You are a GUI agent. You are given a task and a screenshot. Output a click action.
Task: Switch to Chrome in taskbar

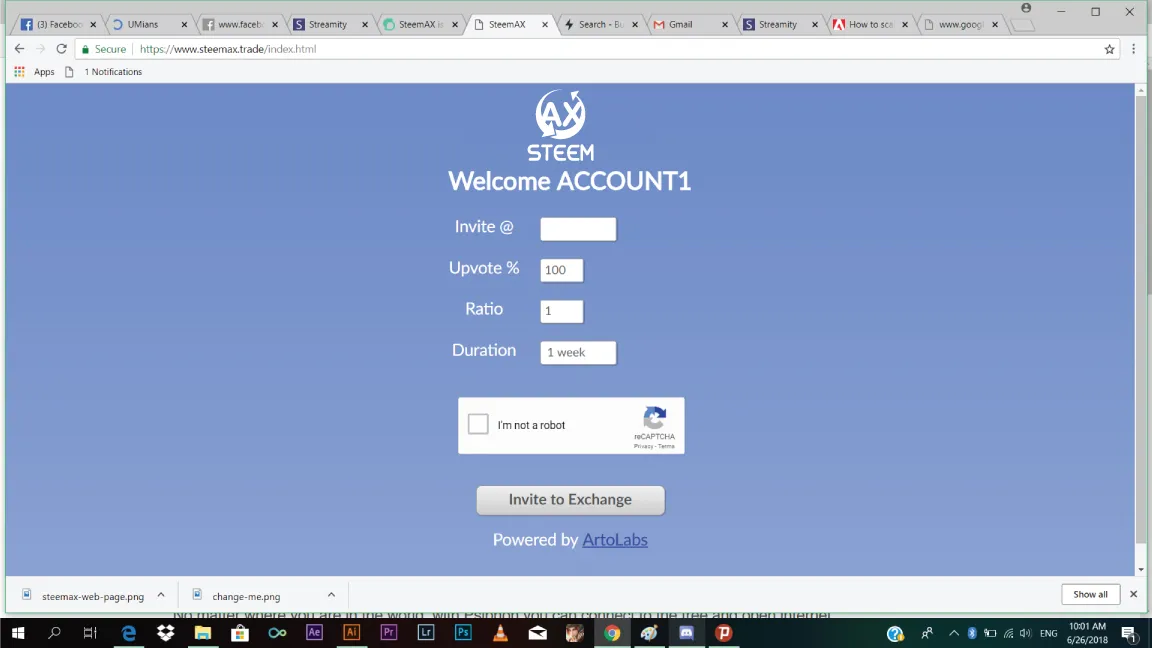pyautogui.click(x=612, y=633)
